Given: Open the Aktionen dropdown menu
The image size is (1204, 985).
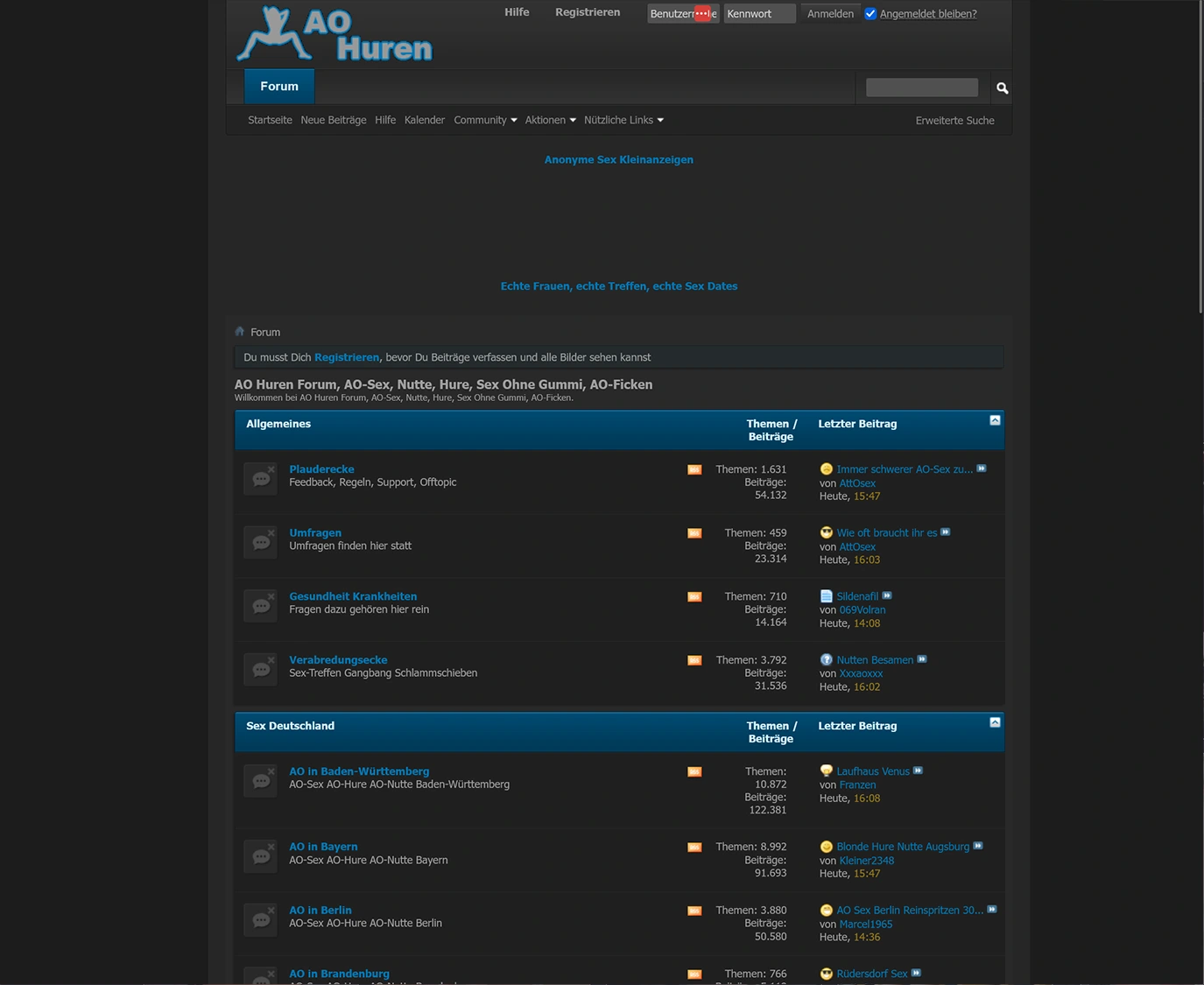Looking at the screenshot, I should [x=551, y=120].
